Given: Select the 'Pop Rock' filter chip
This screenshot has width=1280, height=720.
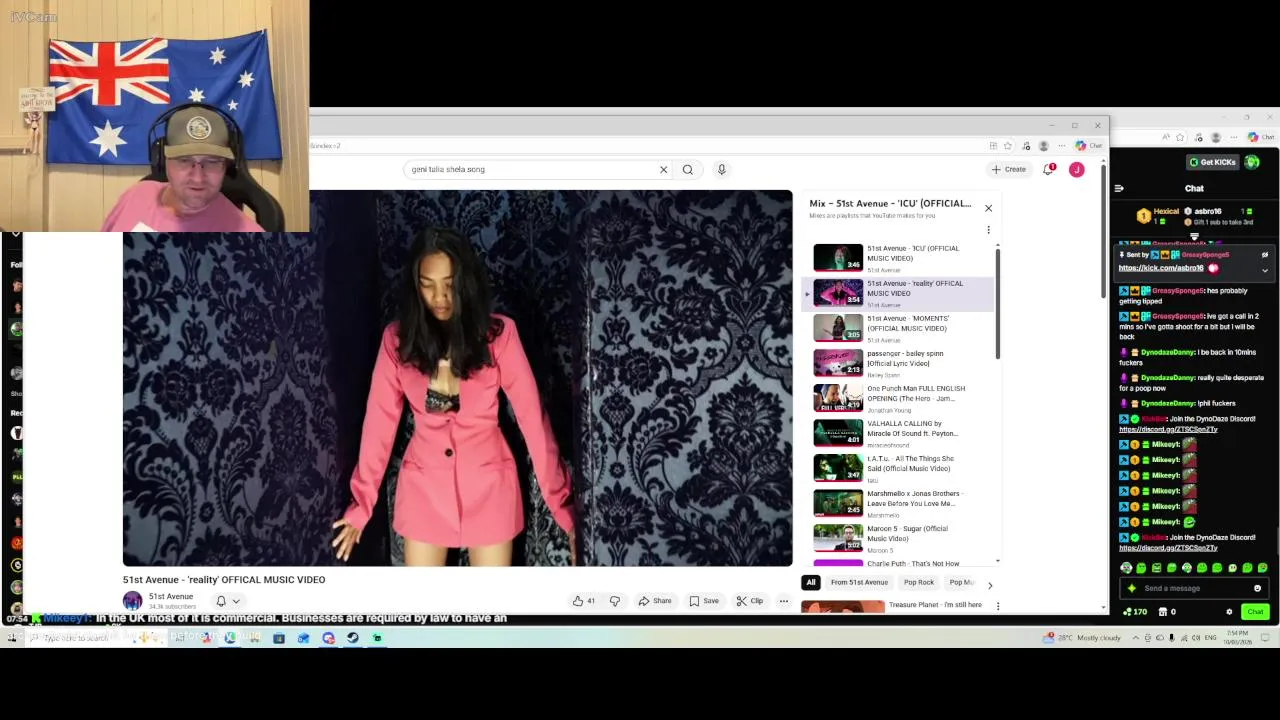Looking at the screenshot, I should pos(919,582).
